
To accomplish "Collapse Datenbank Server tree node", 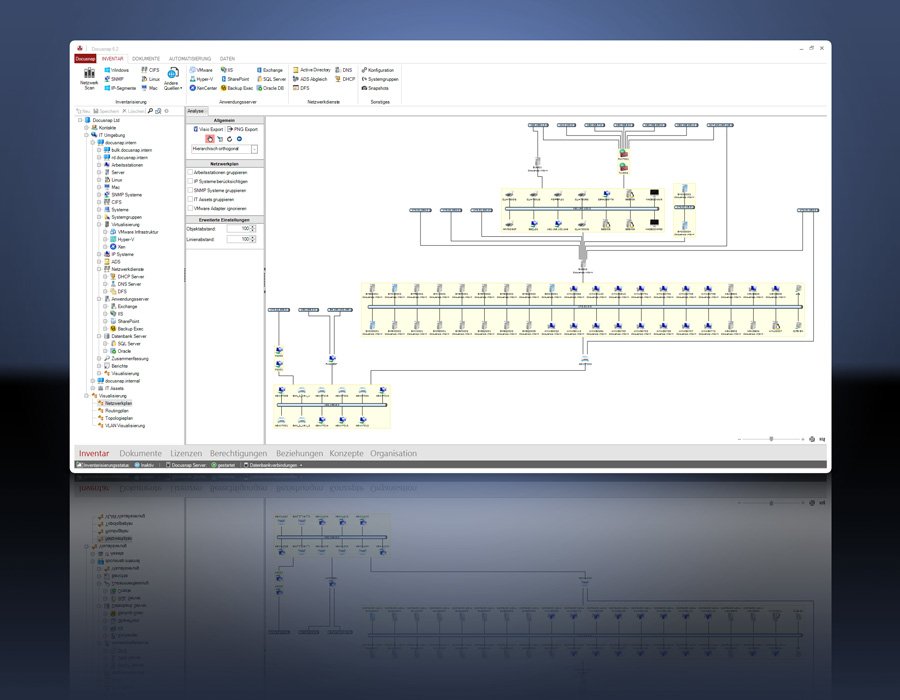I will 99,336.
